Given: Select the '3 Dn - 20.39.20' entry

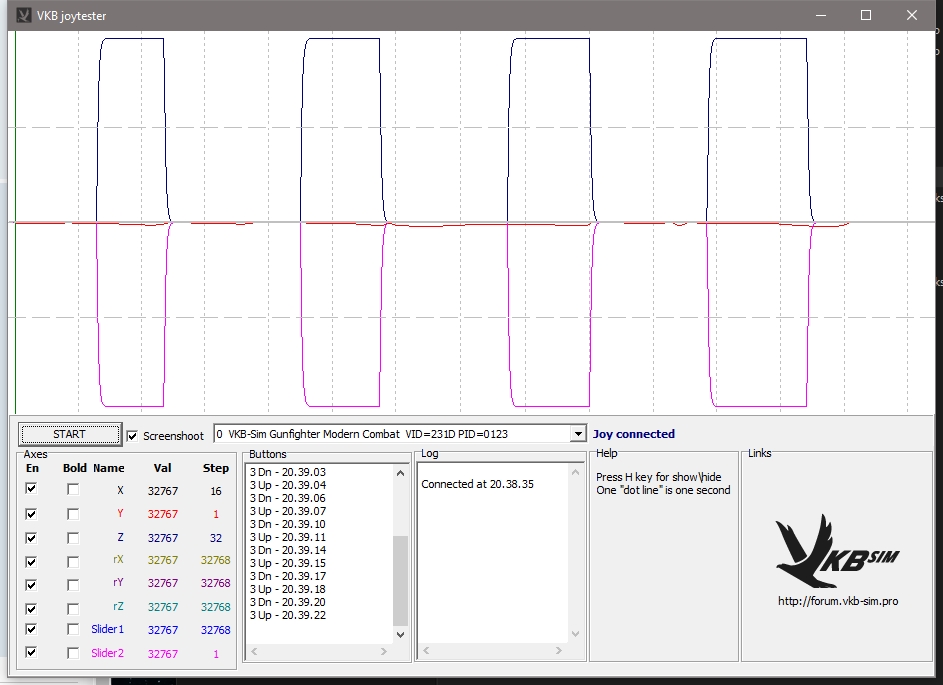Looking at the screenshot, I should 287,602.
